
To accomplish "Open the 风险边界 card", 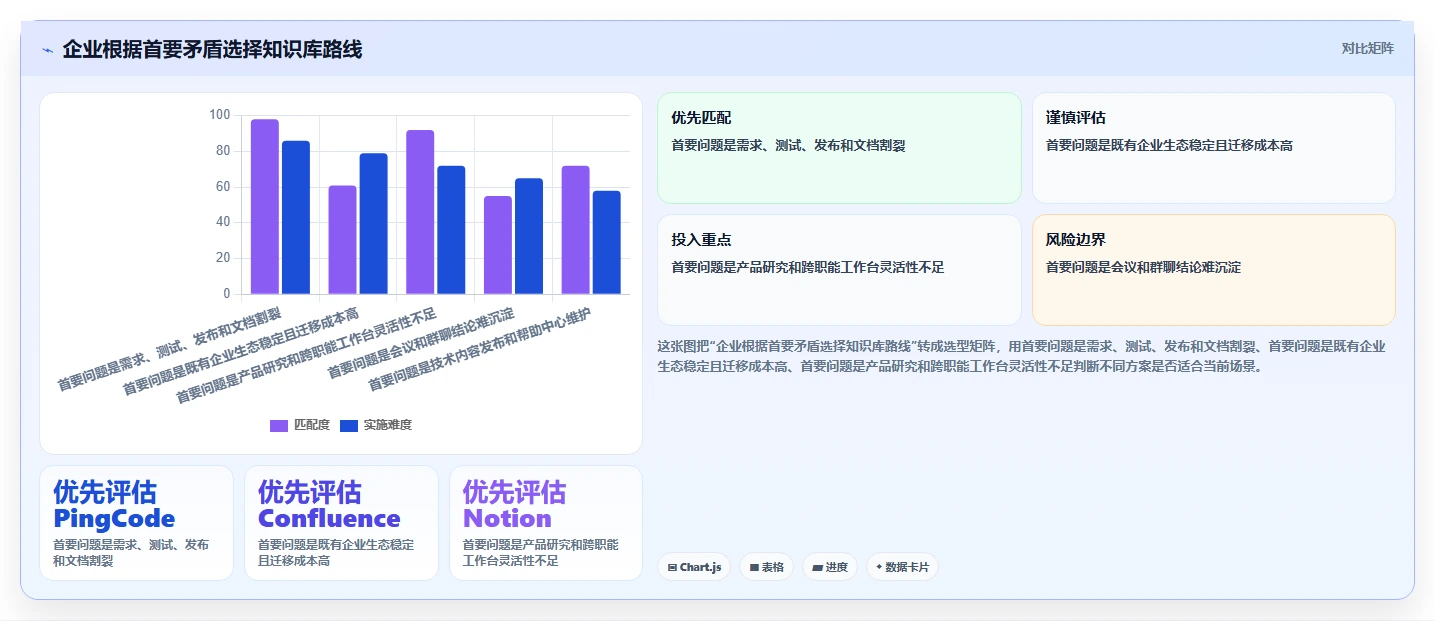I will pyautogui.click(x=1213, y=270).
